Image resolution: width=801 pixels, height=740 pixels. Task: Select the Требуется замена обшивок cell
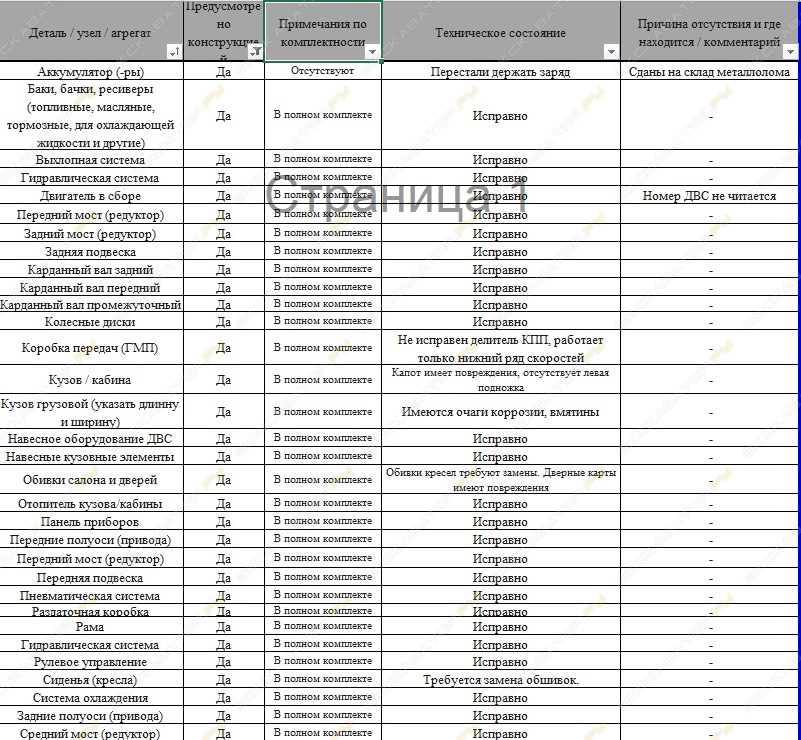point(501,679)
